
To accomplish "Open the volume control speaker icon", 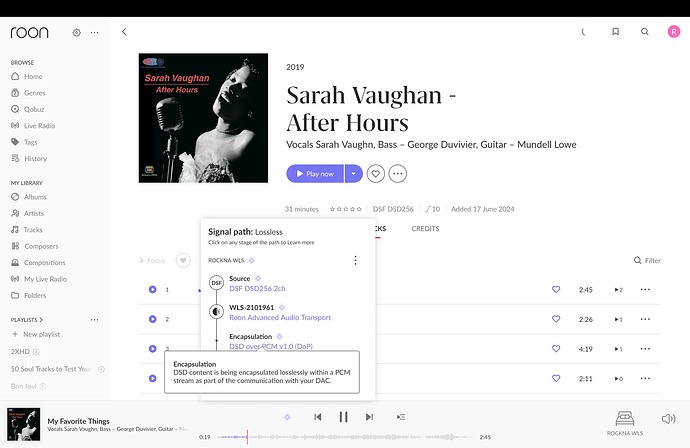I will pos(668,419).
